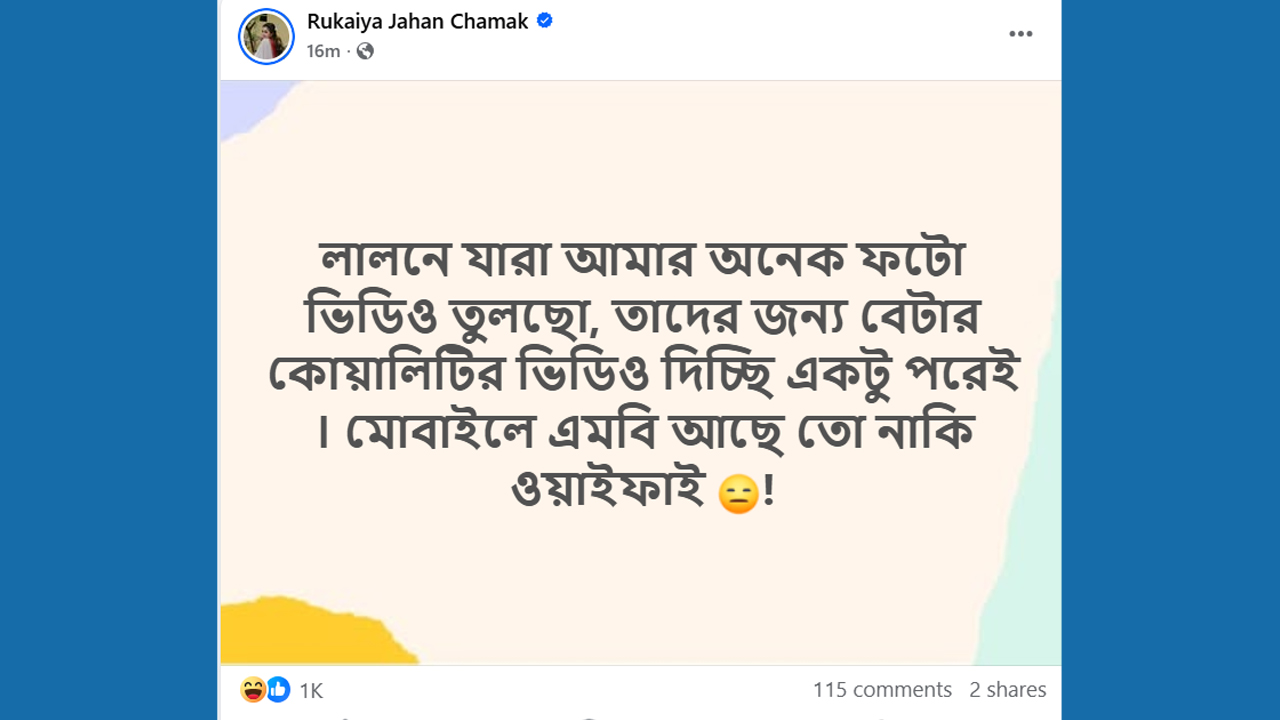Image resolution: width=1280 pixels, height=720 pixels.
Task: Click the blue Like reaction icon
Action: tap(277, 689)
